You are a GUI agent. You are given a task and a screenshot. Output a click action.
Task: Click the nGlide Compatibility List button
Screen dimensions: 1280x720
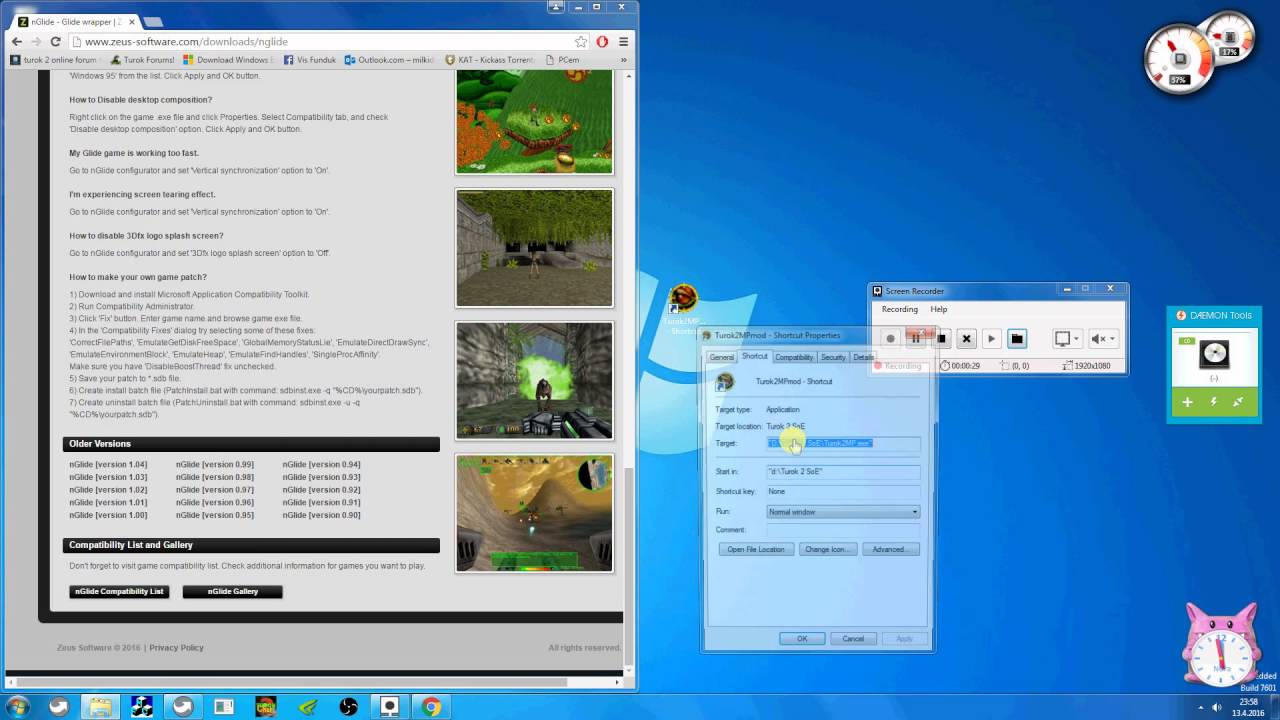click(x=119, y=591)
